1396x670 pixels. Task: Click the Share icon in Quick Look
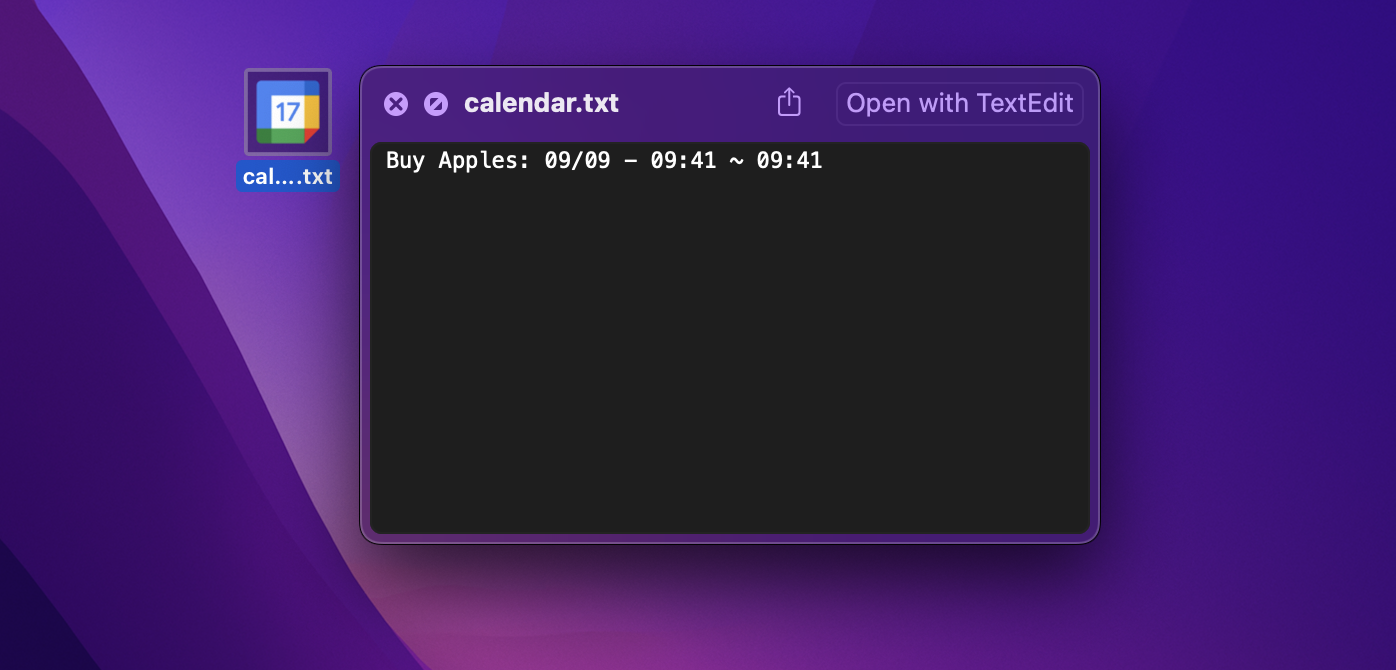click(789, 103)
